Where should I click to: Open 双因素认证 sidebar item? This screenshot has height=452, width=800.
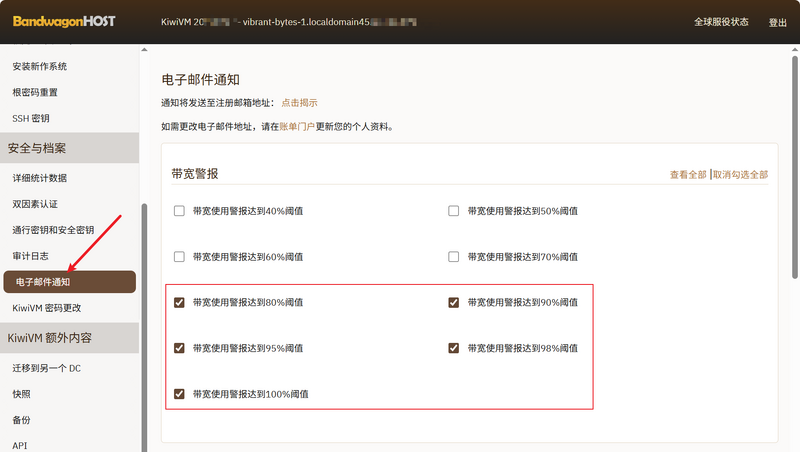coord(35,204)
